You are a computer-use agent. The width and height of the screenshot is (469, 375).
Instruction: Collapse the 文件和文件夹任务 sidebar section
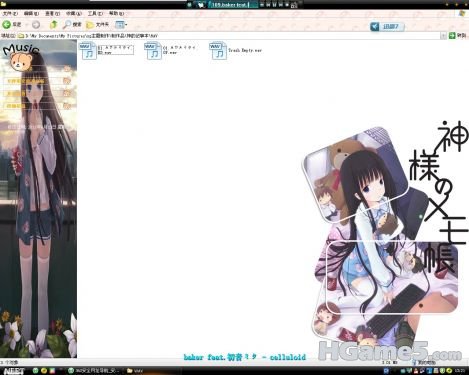click(x=67, y=81)
